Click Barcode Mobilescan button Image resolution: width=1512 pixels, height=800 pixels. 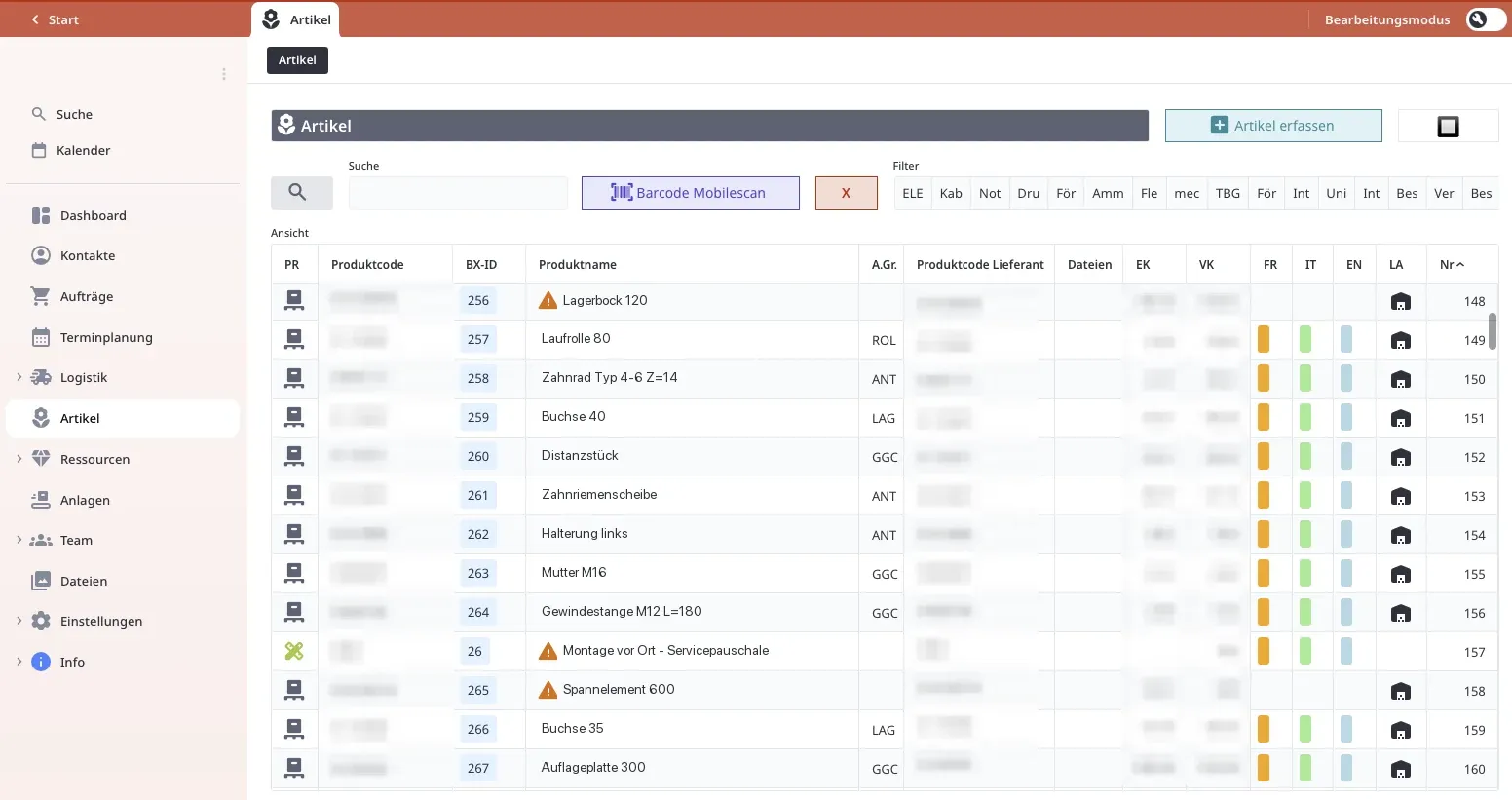(691, 193)
